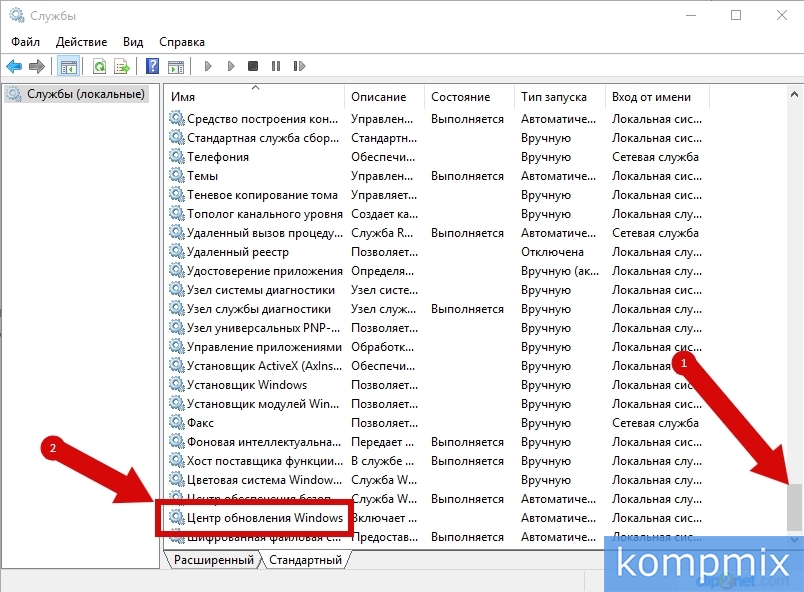Open the Файл menu
This screenshot has width=804, height=592.
25,42
